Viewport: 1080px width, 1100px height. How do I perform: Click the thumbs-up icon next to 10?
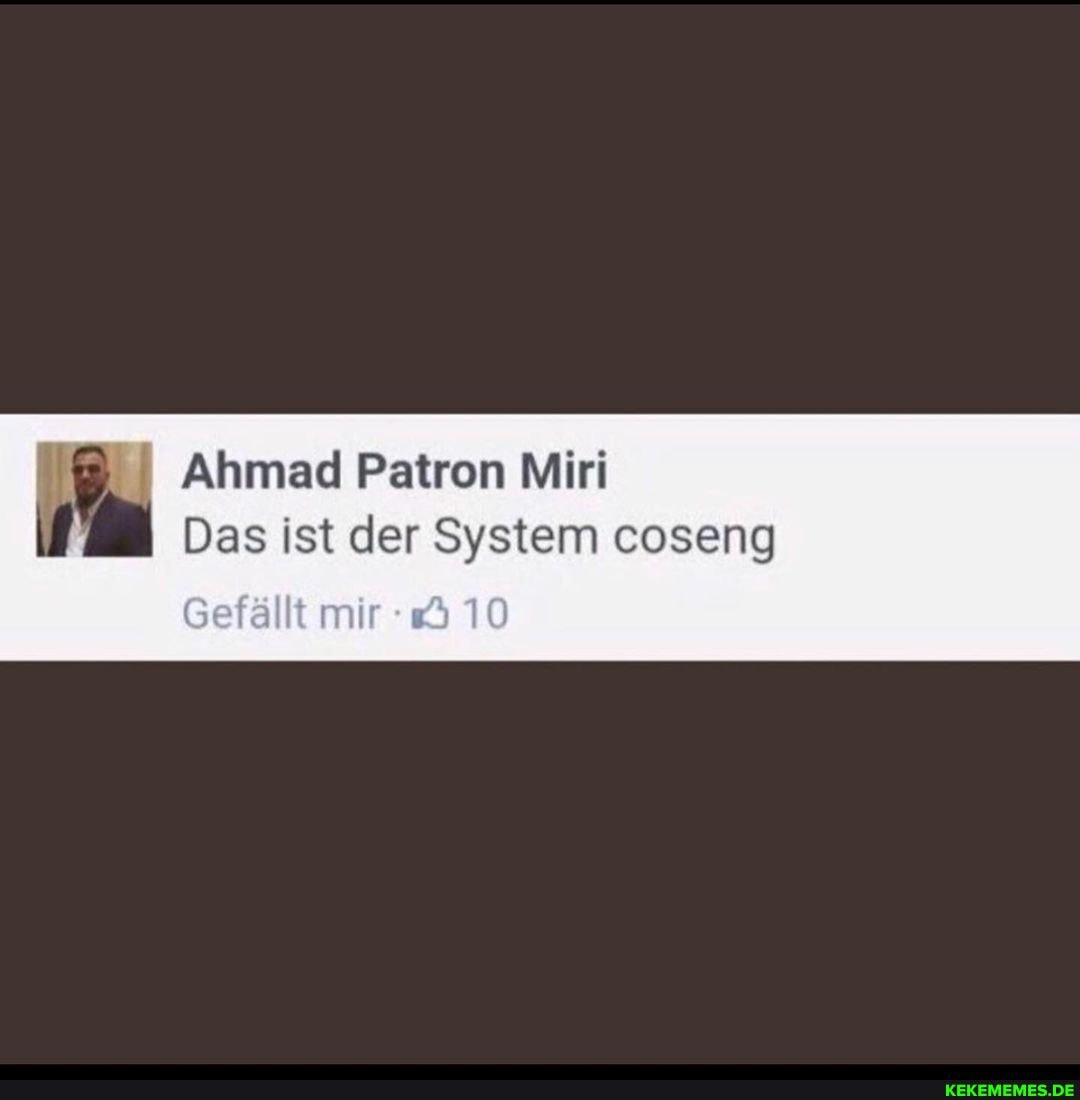[429, 613]
